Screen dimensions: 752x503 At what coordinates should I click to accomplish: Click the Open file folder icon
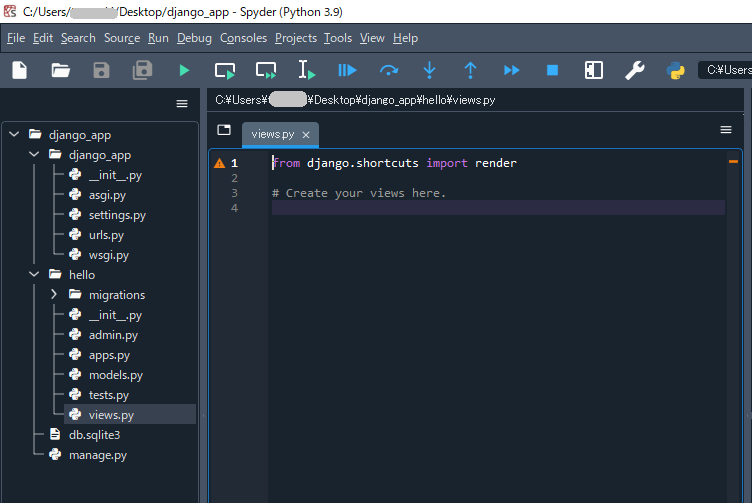[x=60, y=70]
